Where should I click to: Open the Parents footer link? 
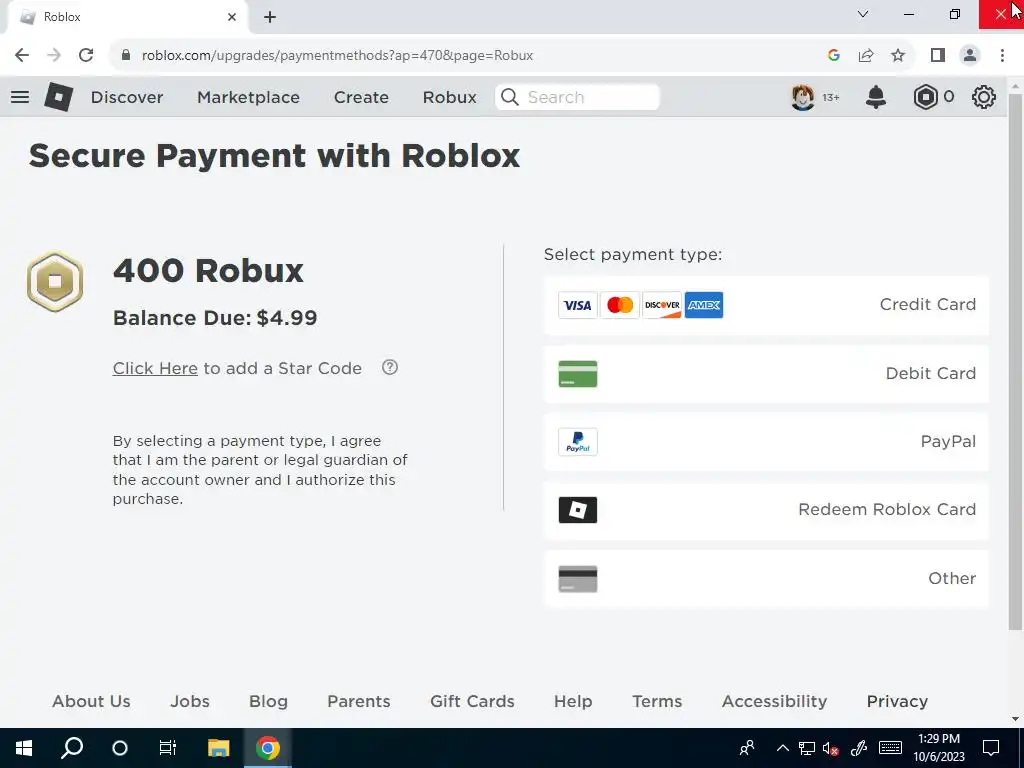pos(359,701)
